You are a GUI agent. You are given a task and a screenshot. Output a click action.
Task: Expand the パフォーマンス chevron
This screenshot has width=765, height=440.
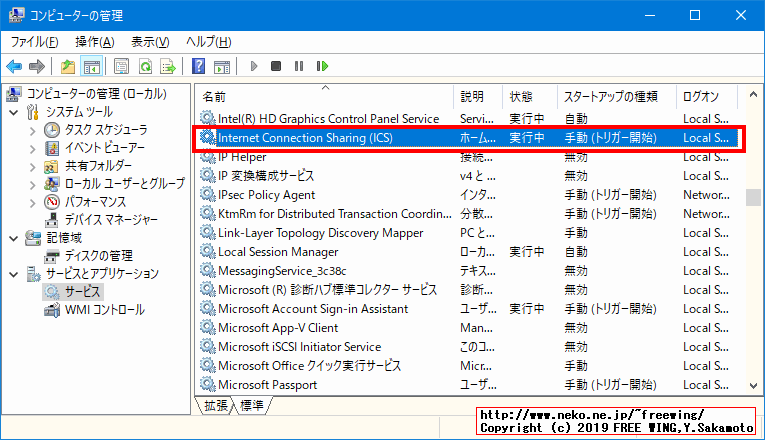click(x=33, y=202)
